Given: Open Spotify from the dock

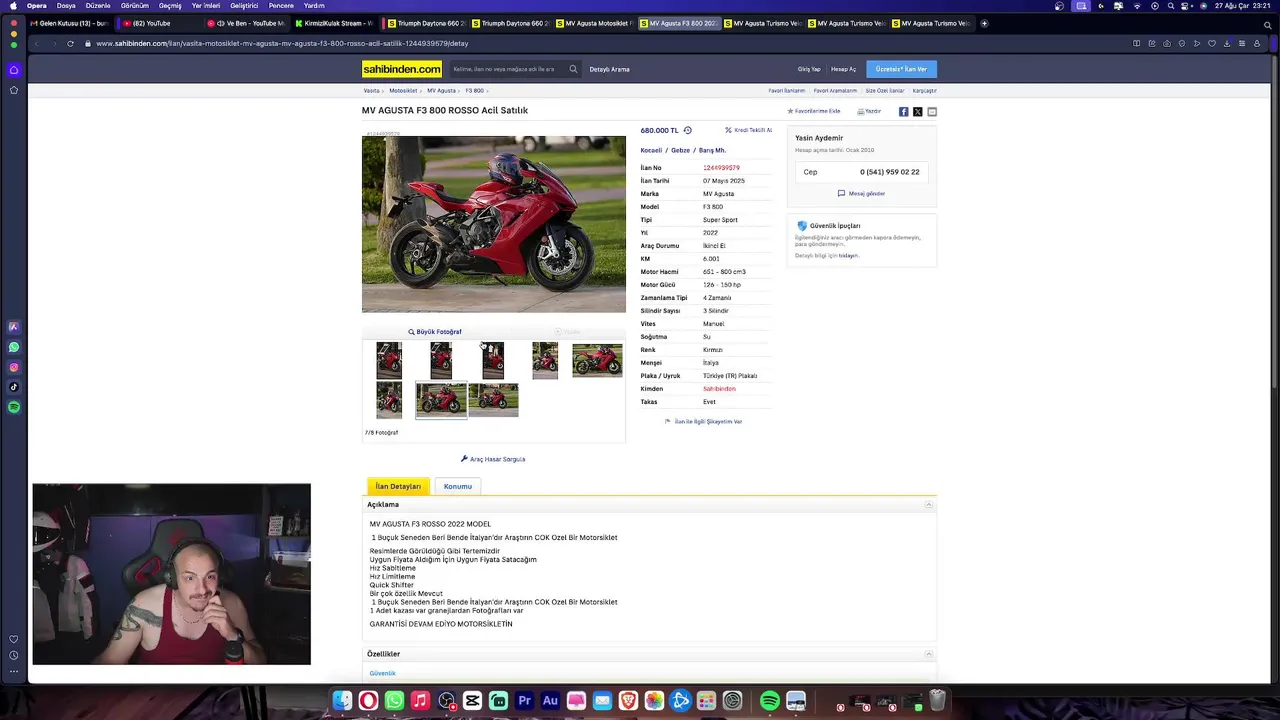Looking at the screenshot, I should point(769,701).
